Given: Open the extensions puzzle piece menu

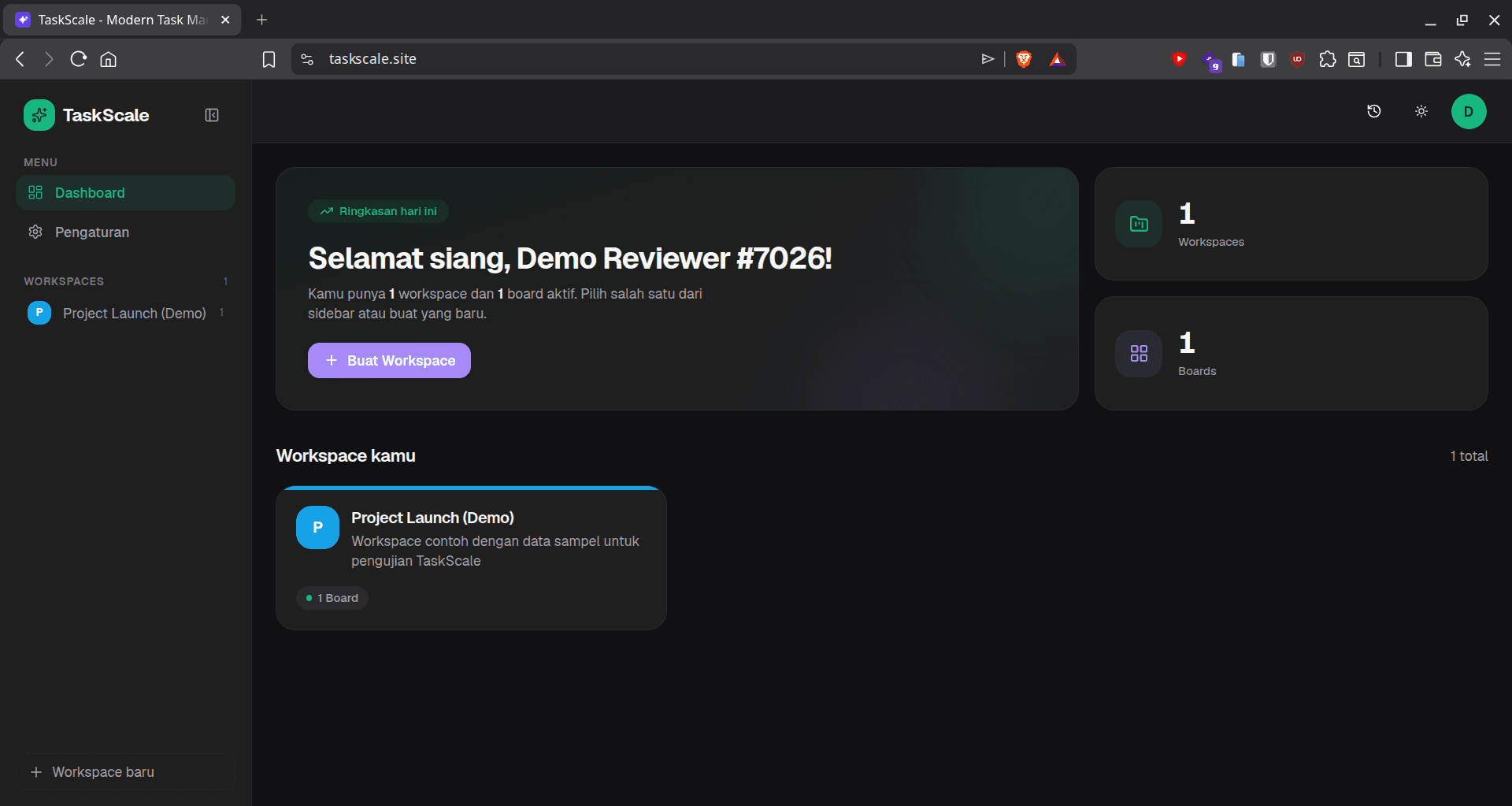Looking at the screenshot, I should click(1328, 59).
